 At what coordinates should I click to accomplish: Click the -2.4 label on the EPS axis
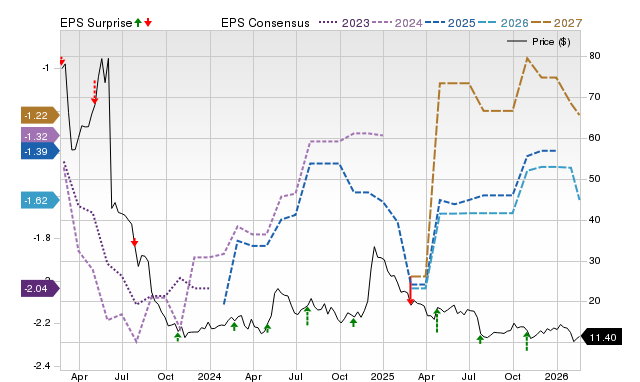pos(41,366)
